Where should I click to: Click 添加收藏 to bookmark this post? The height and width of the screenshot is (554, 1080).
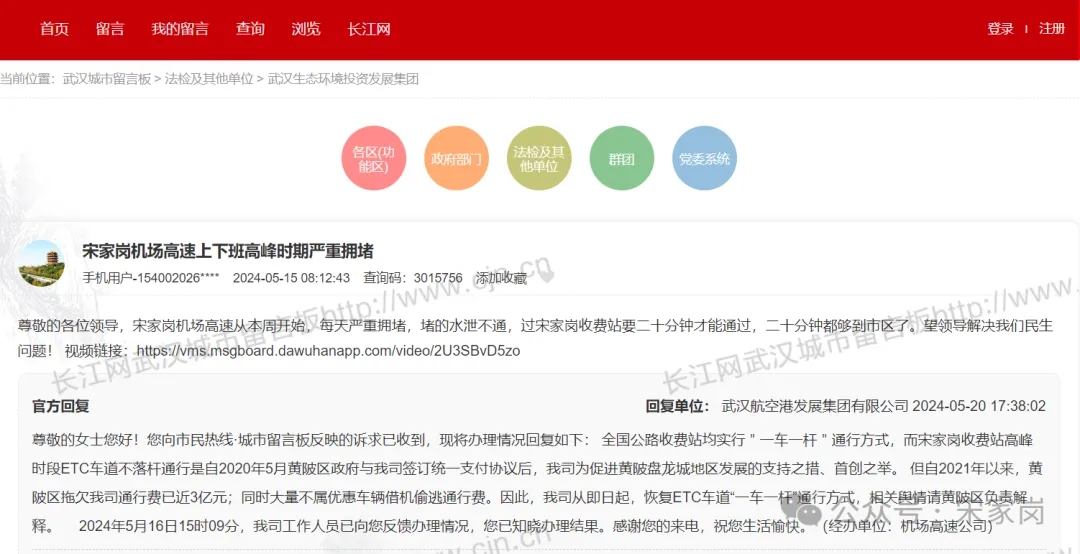tap(501, 278)
